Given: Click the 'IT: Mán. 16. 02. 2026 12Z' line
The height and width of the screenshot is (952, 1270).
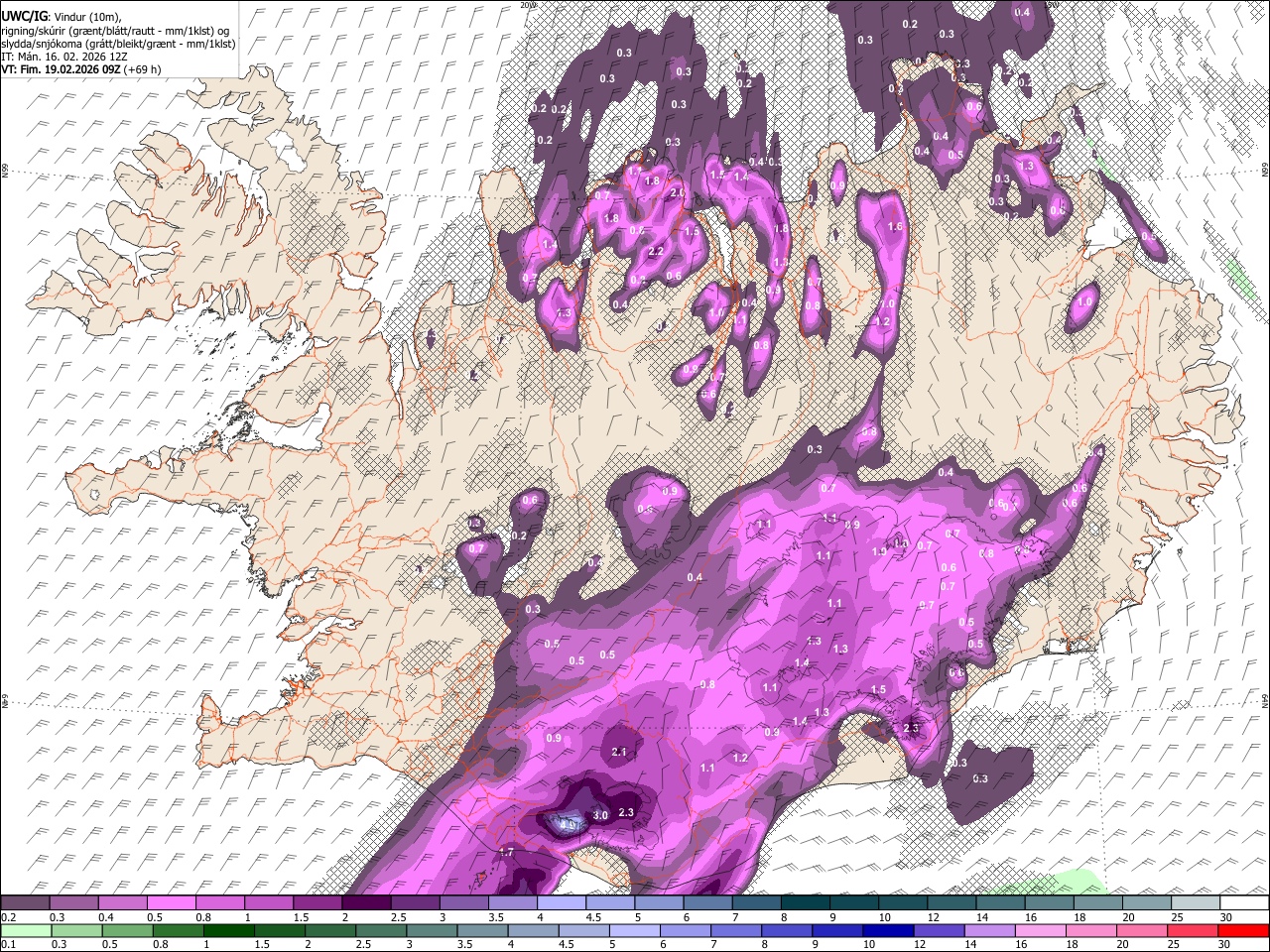Looking at the screenshot, I should pos(65,57).
